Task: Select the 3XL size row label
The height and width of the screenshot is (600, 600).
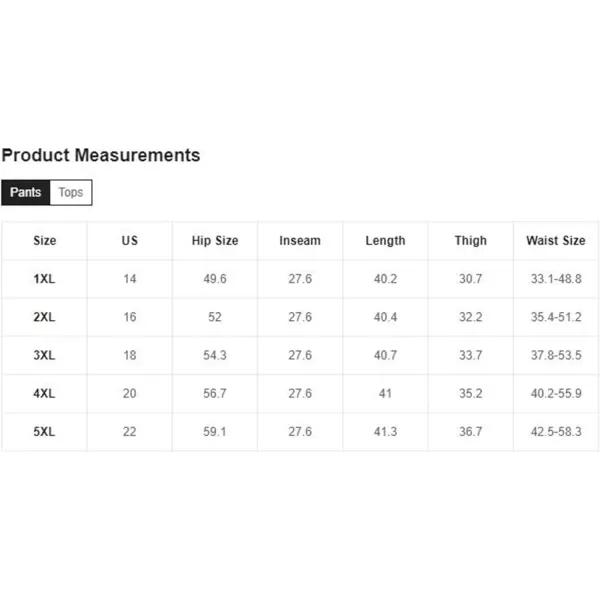Action: pos(44,355)
